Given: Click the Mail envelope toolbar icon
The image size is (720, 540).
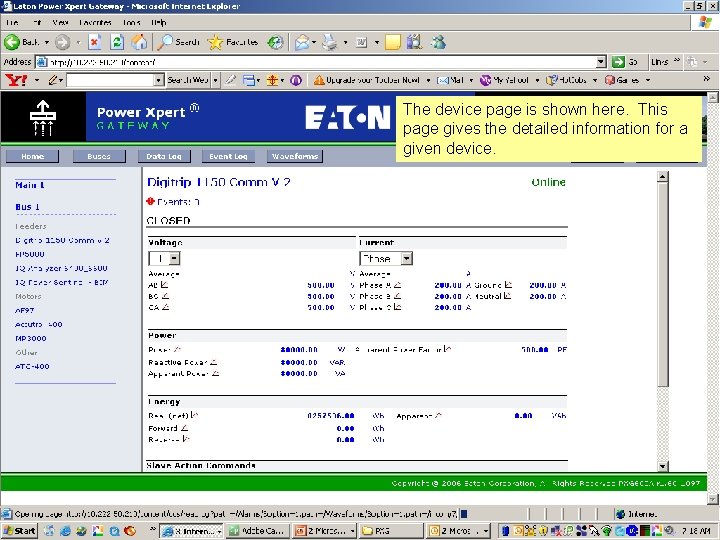Looking at the screenshot, I should tap(302, 42).
